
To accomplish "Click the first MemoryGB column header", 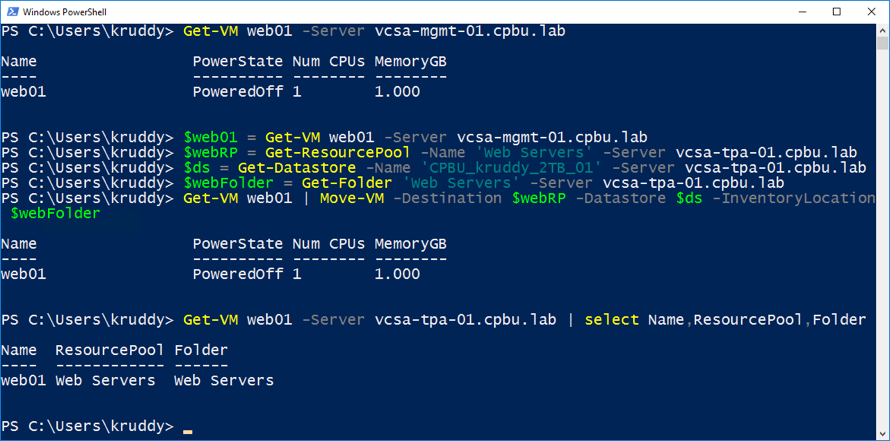I will 410,61.
